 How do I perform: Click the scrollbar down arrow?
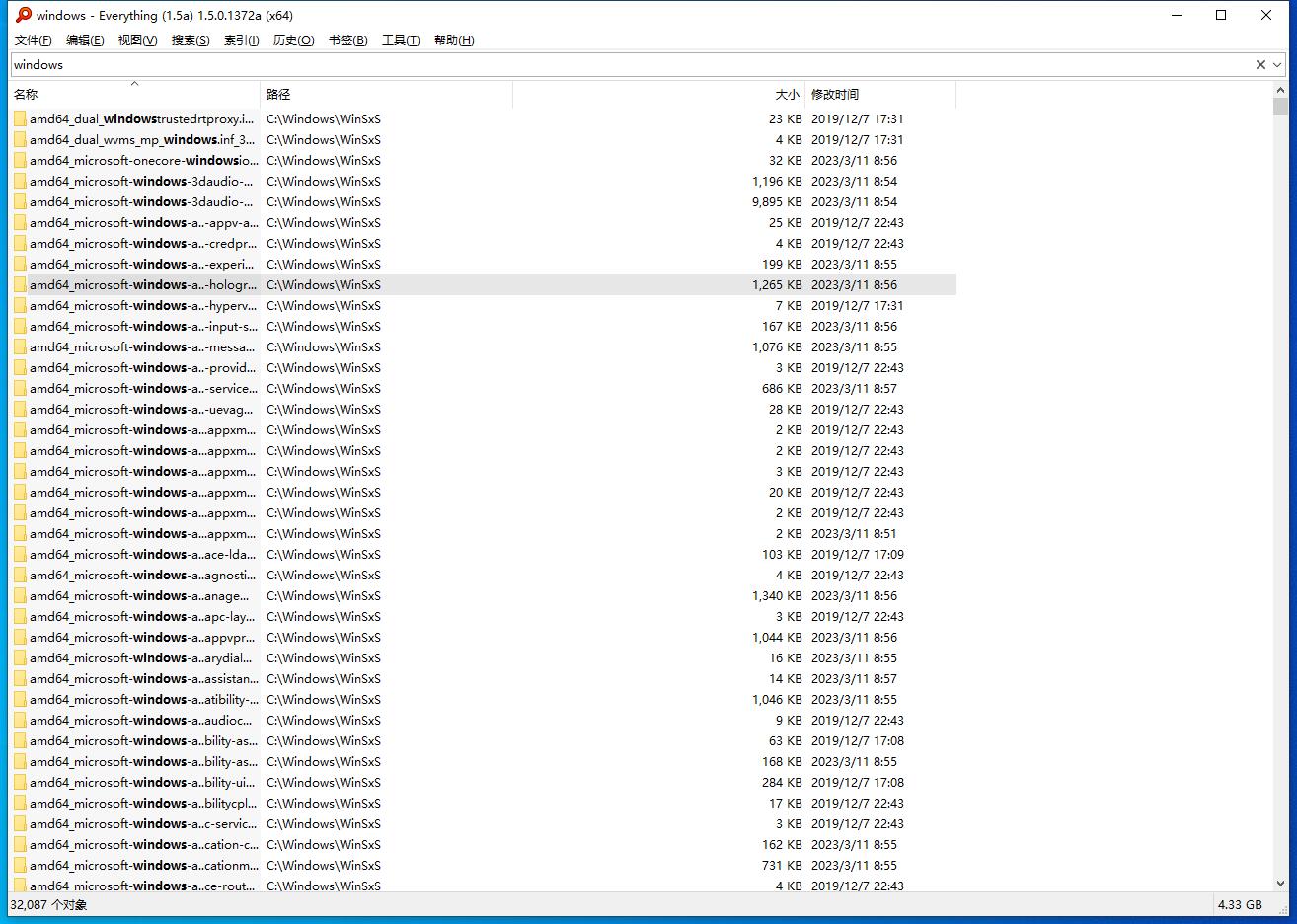[x=1280, y=884]
